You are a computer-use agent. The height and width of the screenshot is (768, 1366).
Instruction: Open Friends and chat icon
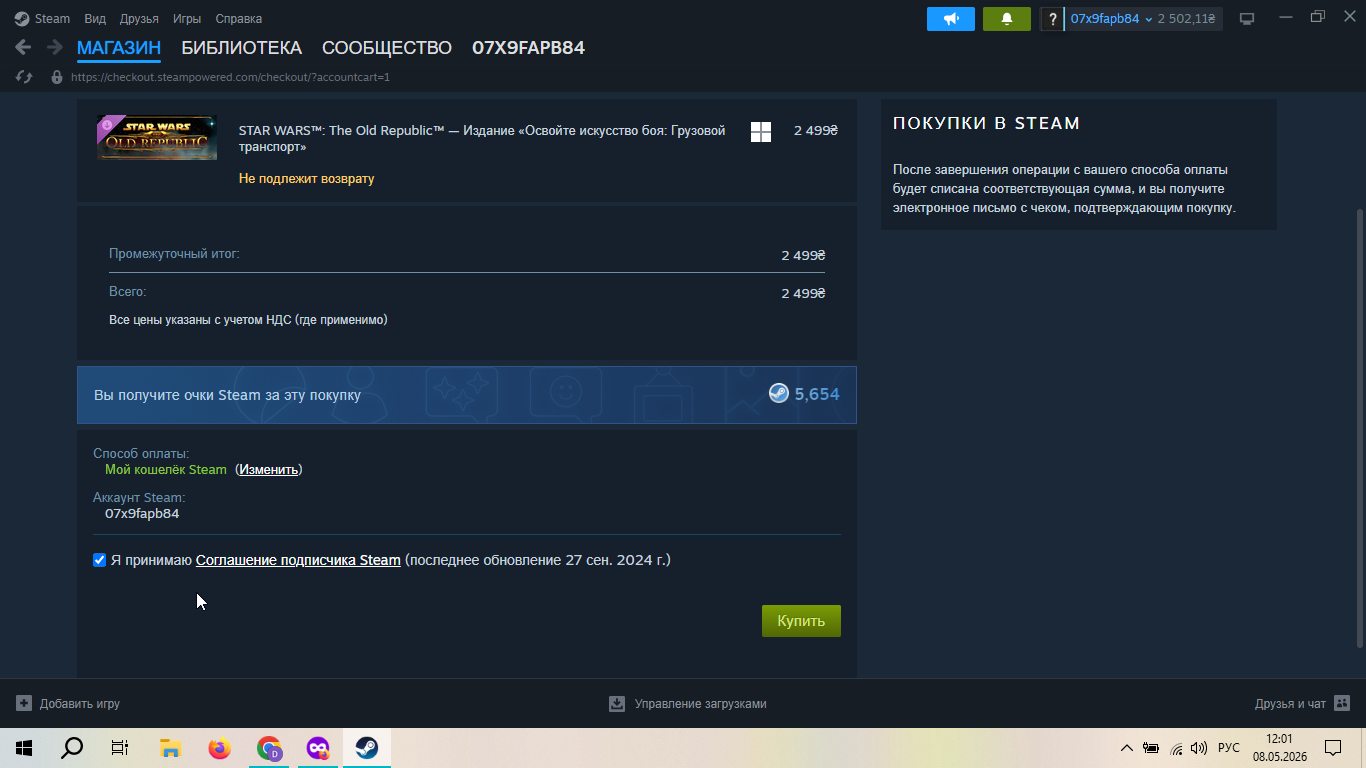pos(1342,704)
